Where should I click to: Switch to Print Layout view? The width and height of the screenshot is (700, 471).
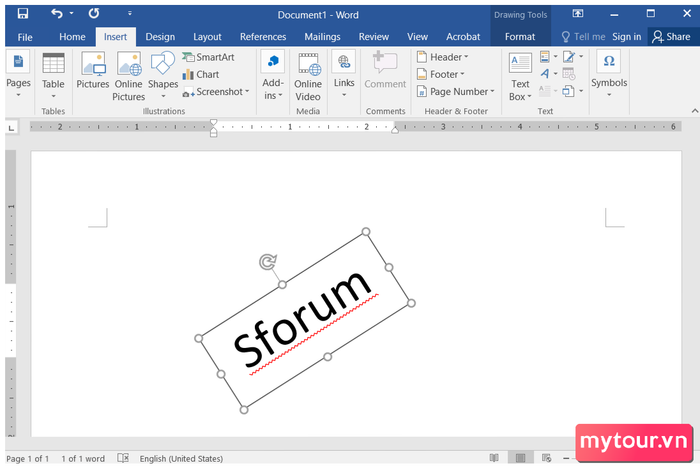(520, 458)
